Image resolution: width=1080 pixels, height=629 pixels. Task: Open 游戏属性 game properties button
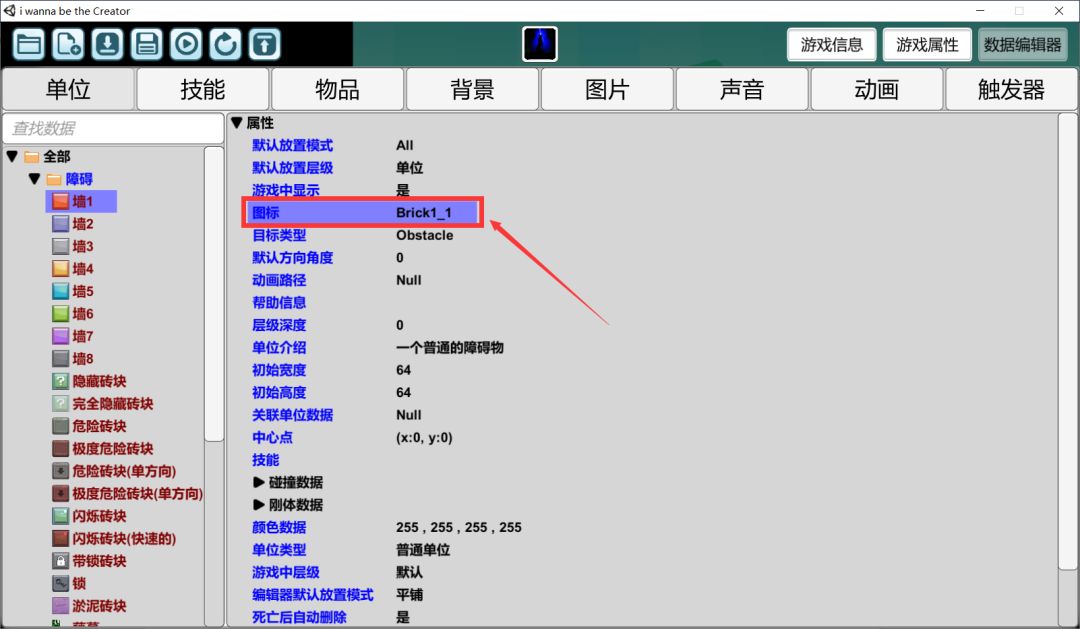(x=927, y=45)
